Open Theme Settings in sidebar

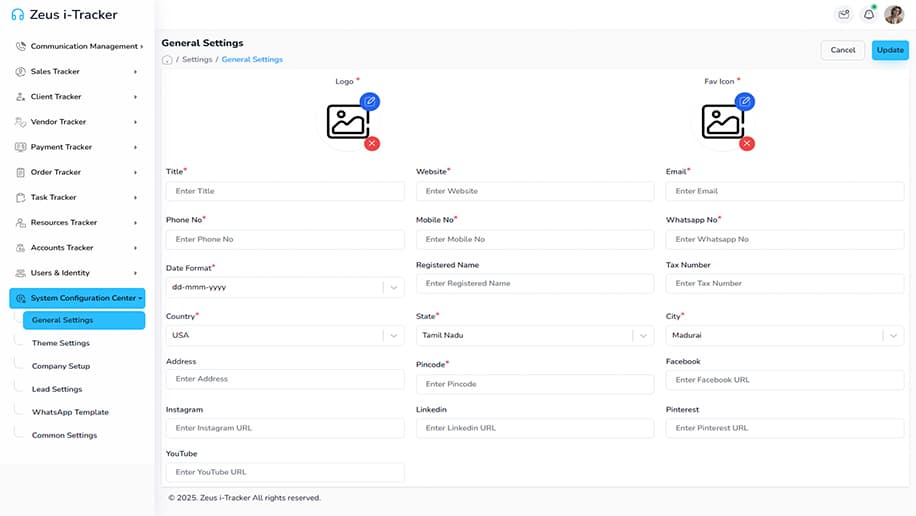click(61, 343)
